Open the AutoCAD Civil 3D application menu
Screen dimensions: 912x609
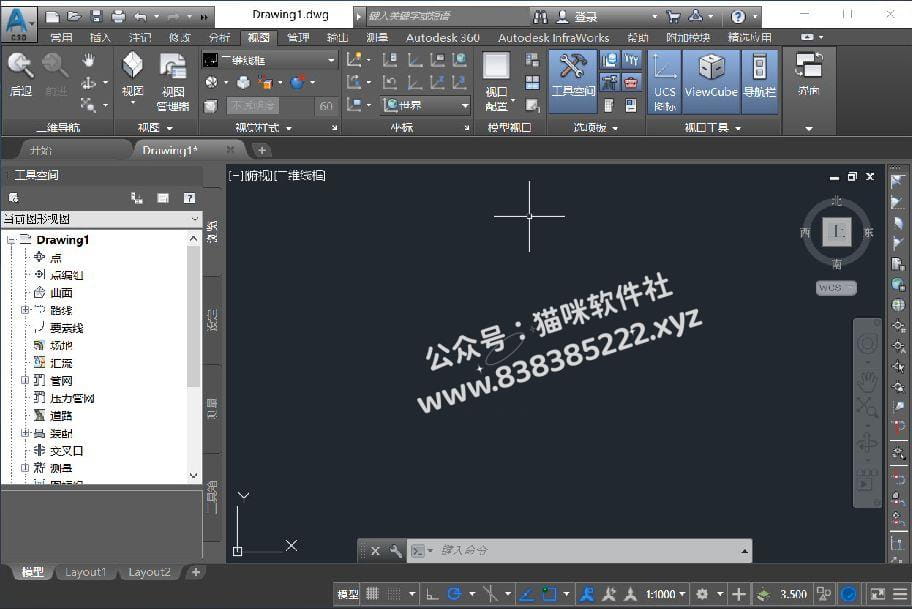click(18, 24)
